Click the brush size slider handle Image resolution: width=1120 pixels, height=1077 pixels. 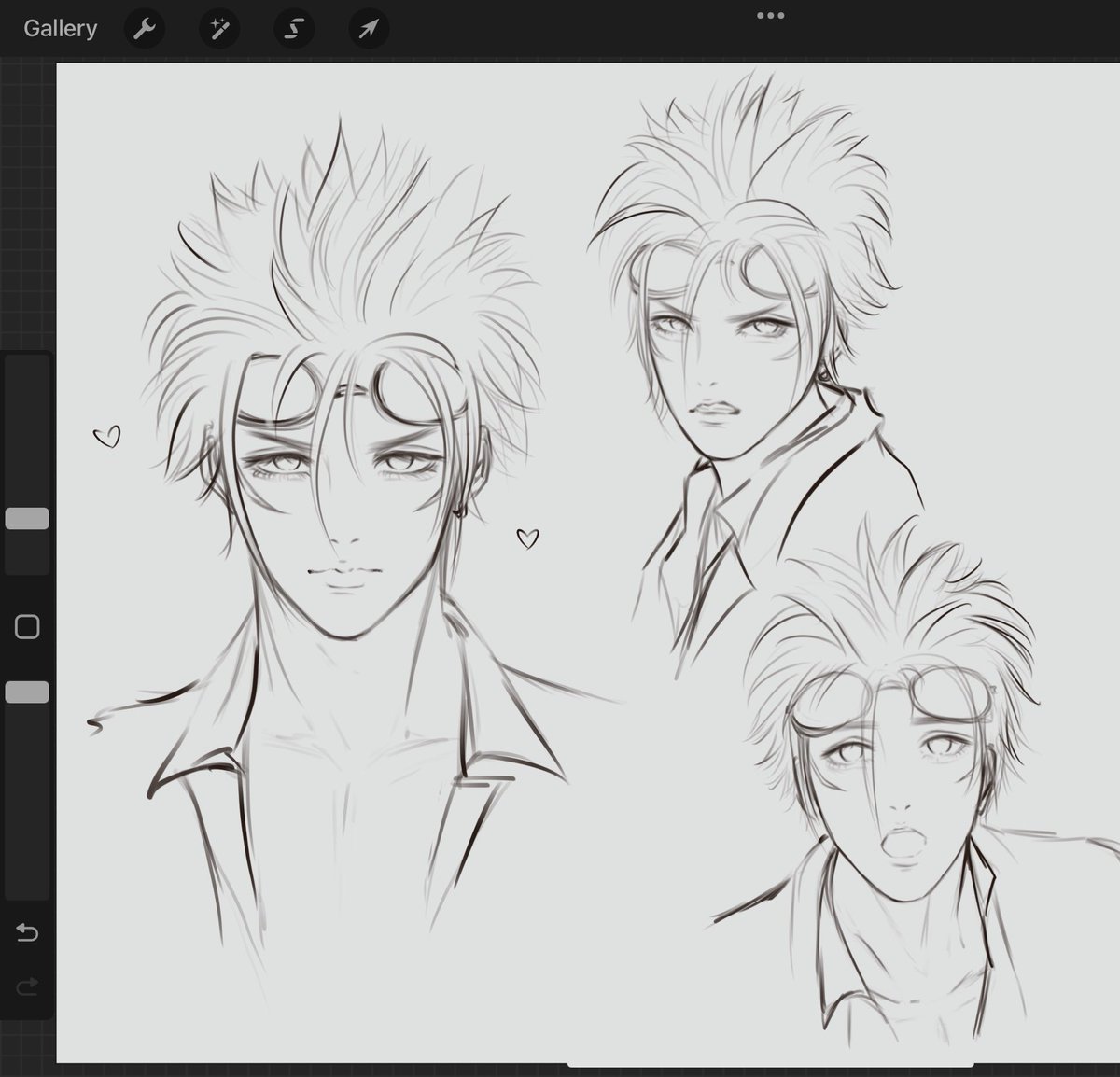pyautogui.click(x=27, y=519)
